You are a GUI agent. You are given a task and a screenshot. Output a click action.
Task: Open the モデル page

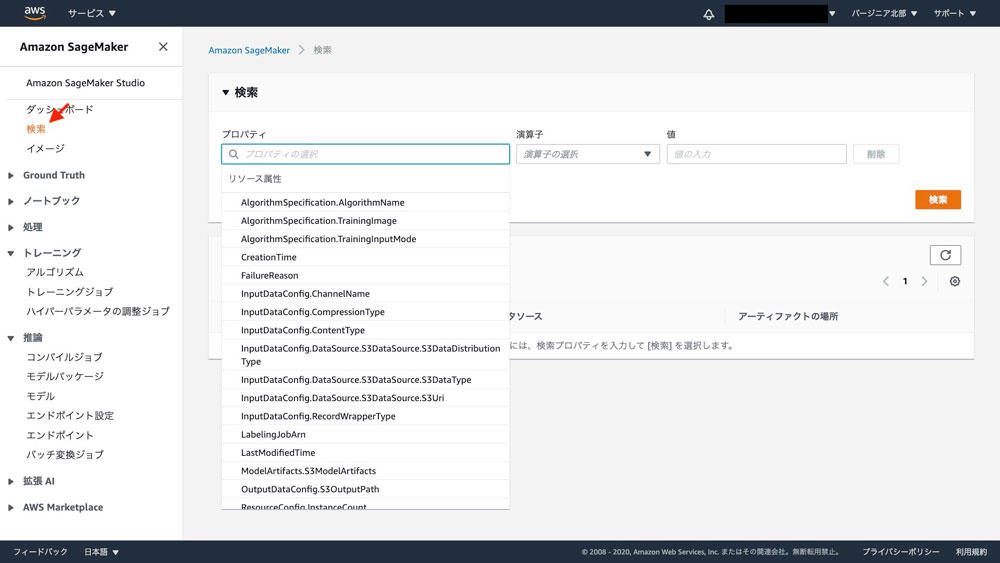pyautogui.click(x=40, y=396)
